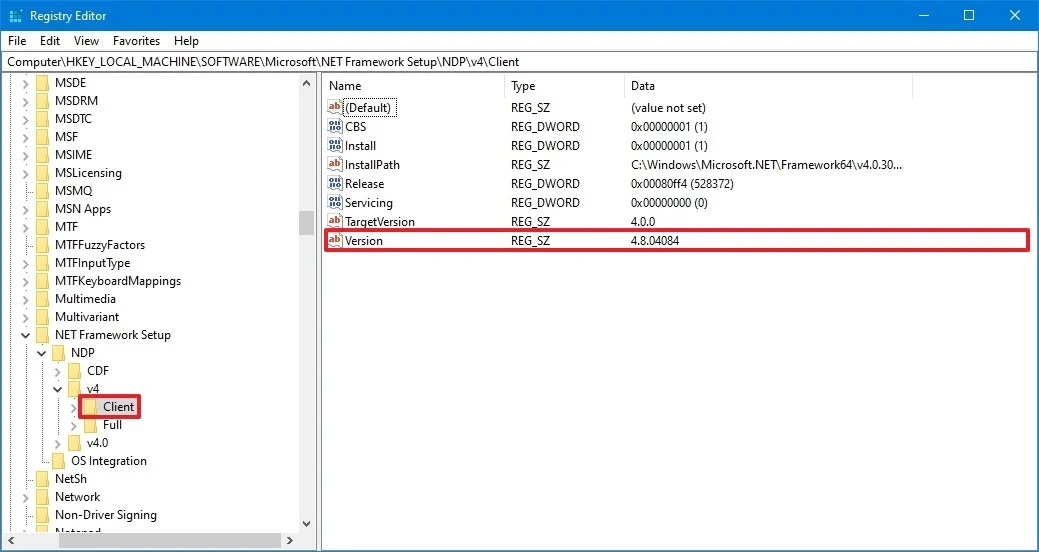Open the File menu
The image size is (1039, 552).
(x=17, y=40)
